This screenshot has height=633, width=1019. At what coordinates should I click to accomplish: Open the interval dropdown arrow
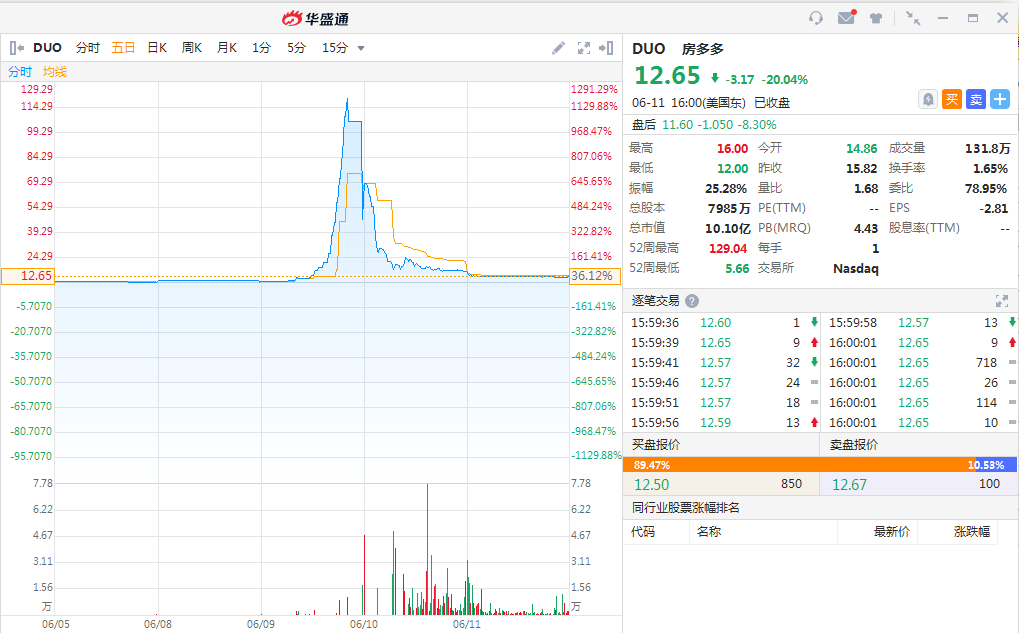pyautogui.click(x=361, y=48)
